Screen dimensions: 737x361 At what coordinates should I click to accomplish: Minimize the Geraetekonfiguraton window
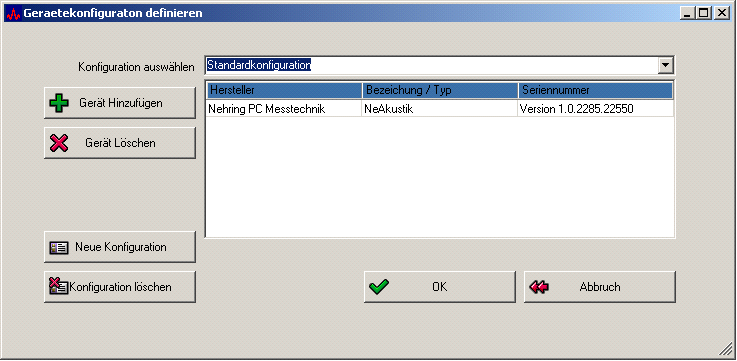tap(687, 14)
